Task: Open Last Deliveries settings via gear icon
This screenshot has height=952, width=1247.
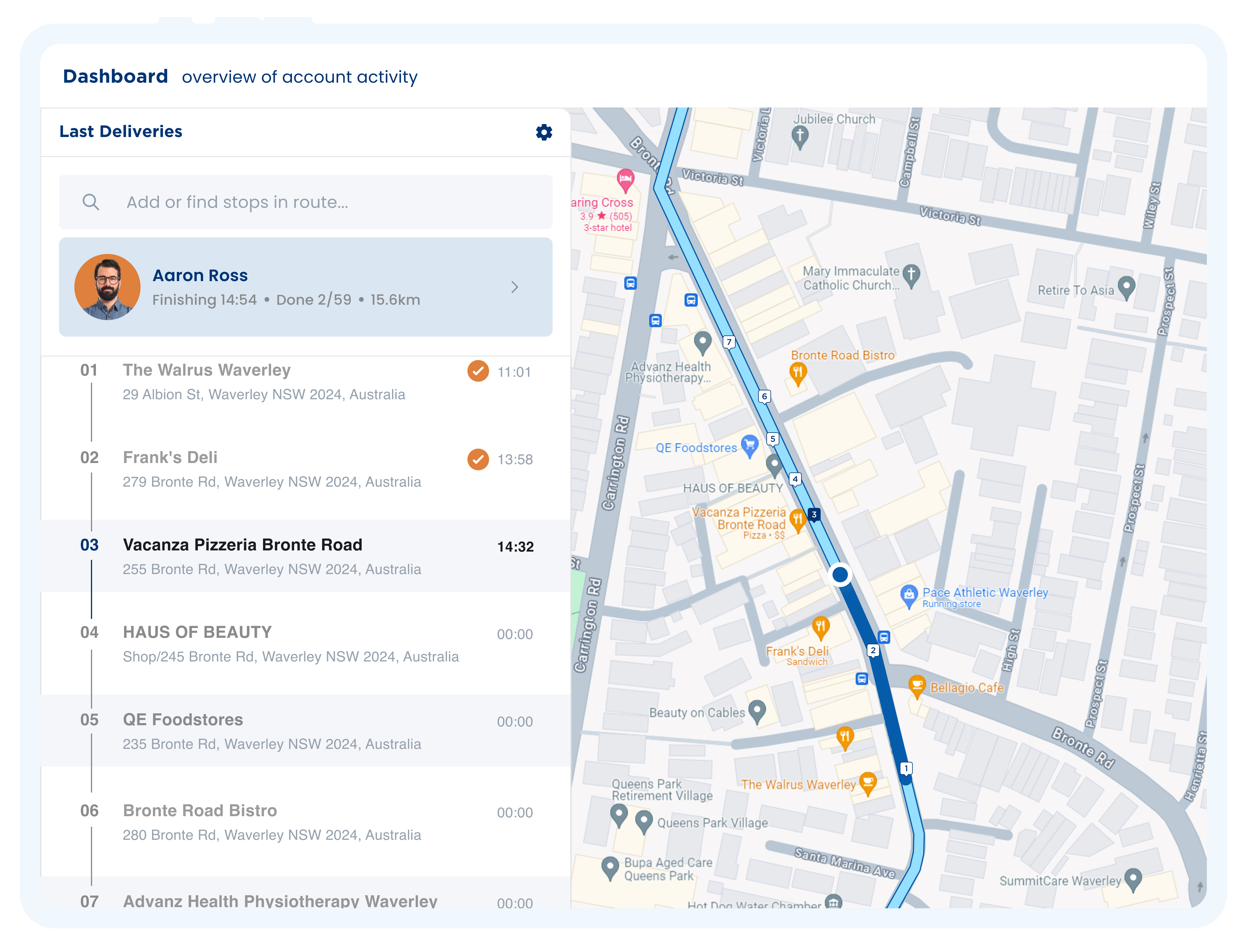Action: click(543, 132)
